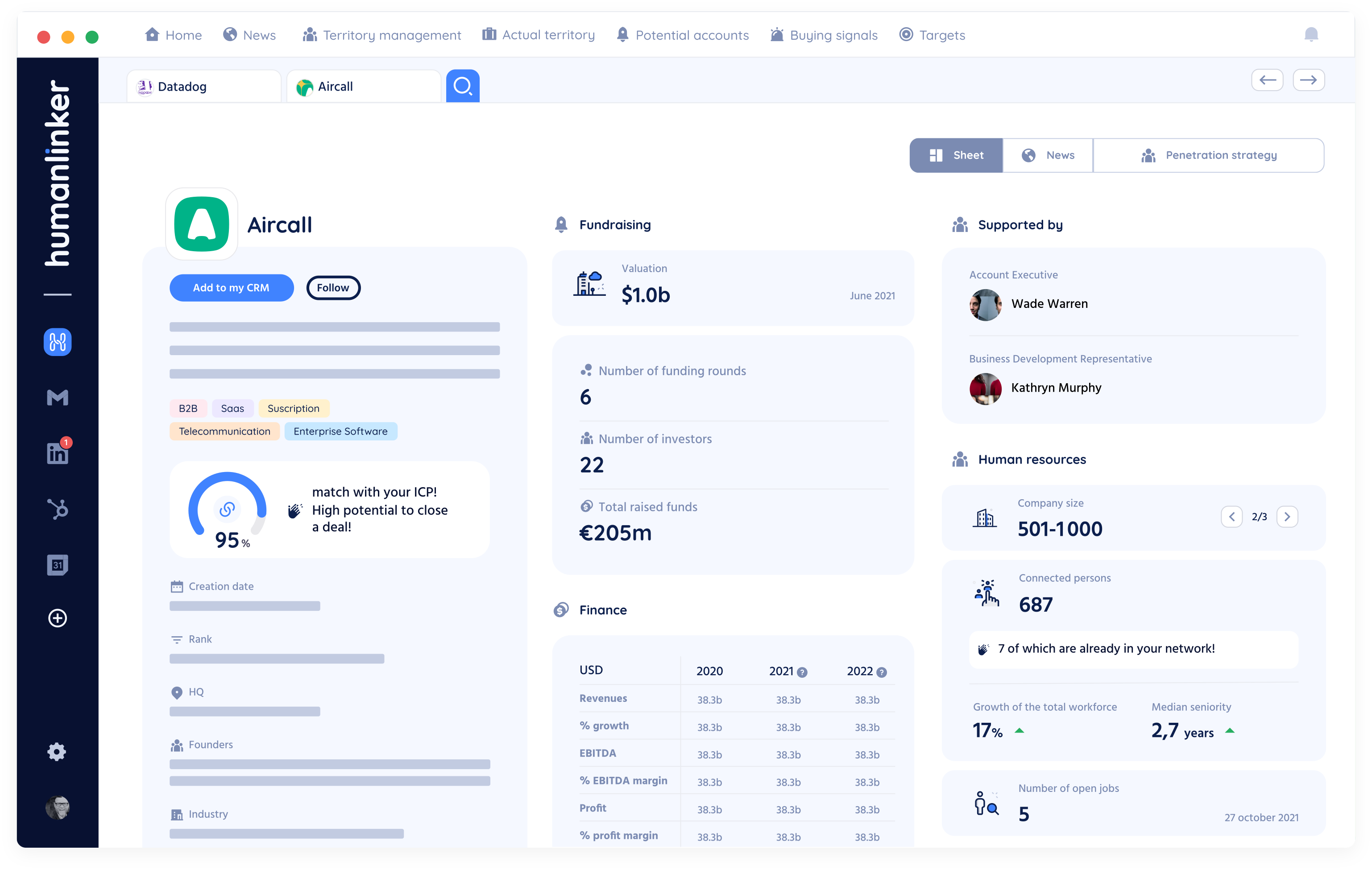
Task: Select the Buying signals section
Action: point(824,35)
